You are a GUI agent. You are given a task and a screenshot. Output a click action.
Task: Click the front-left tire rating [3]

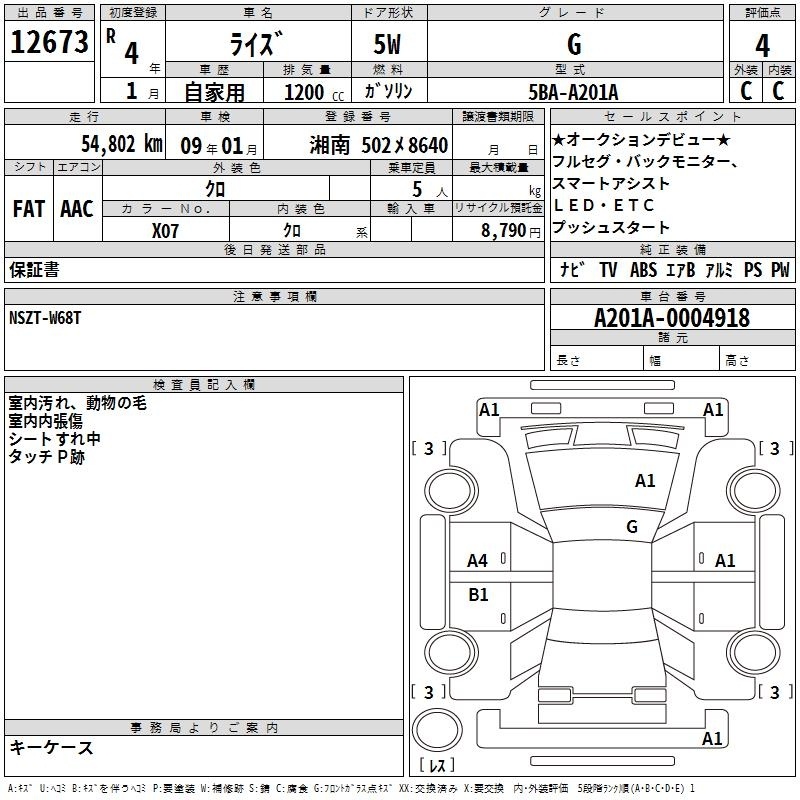coord(429,448)
